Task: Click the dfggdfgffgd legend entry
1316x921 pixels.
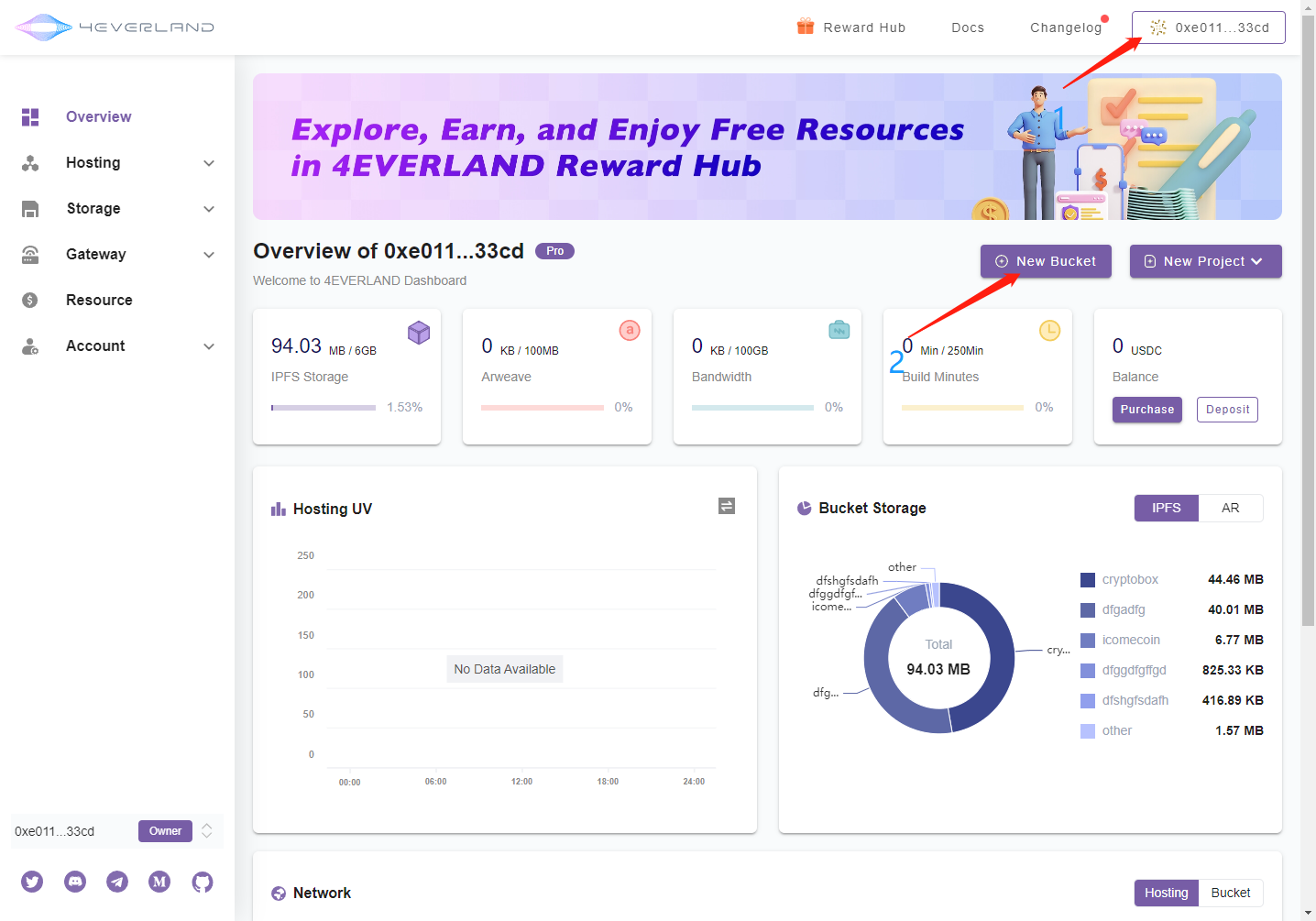Action: point(1172,670)
